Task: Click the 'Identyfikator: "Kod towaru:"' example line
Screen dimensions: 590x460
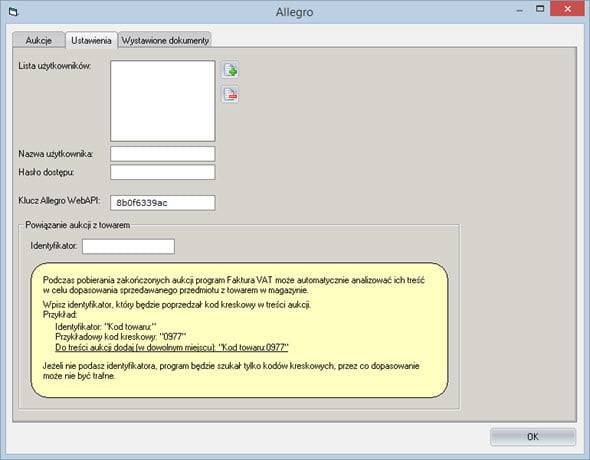Action: tap(105, 326)
